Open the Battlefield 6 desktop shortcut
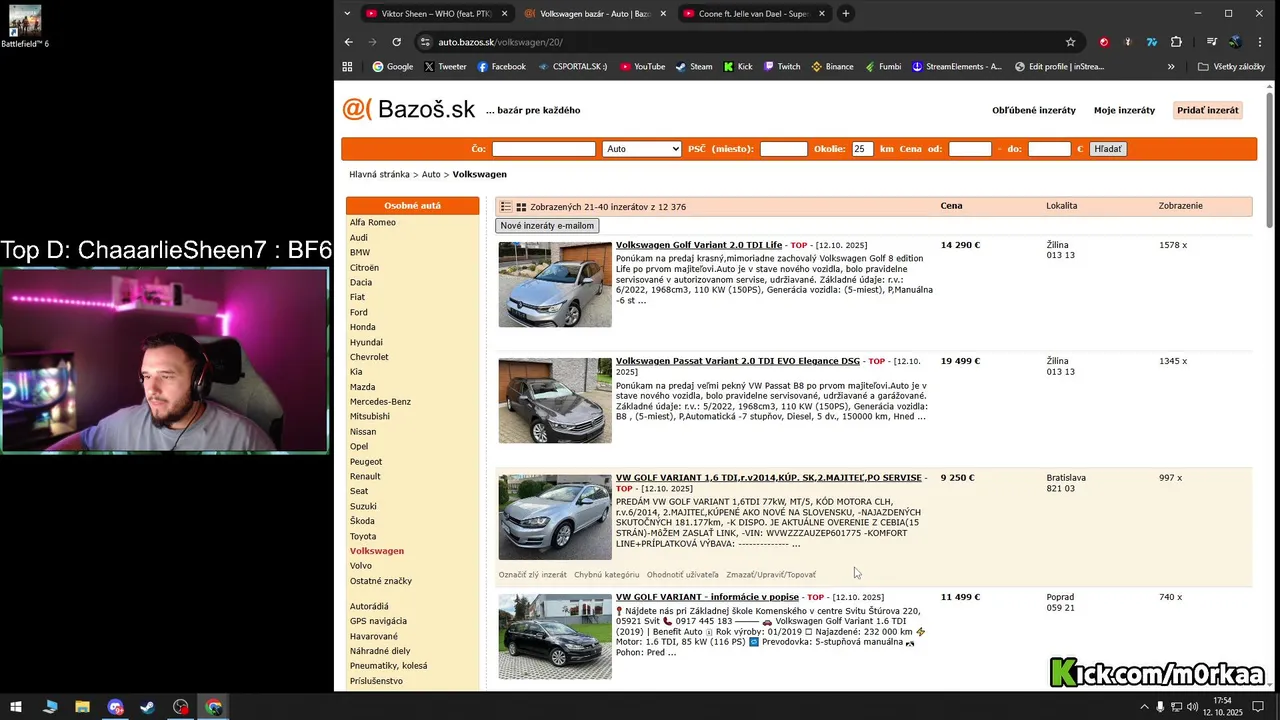 point(25,26)
